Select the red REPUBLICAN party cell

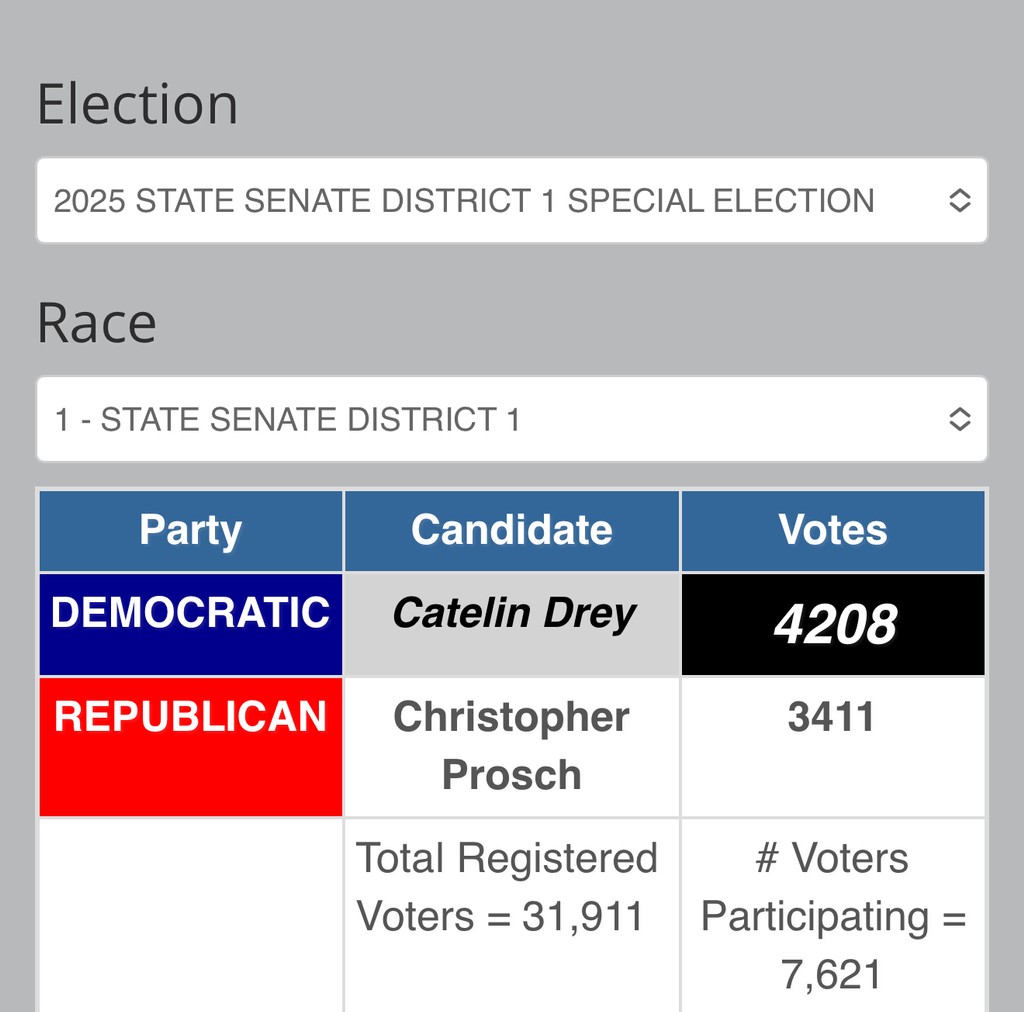coord(191,747)
